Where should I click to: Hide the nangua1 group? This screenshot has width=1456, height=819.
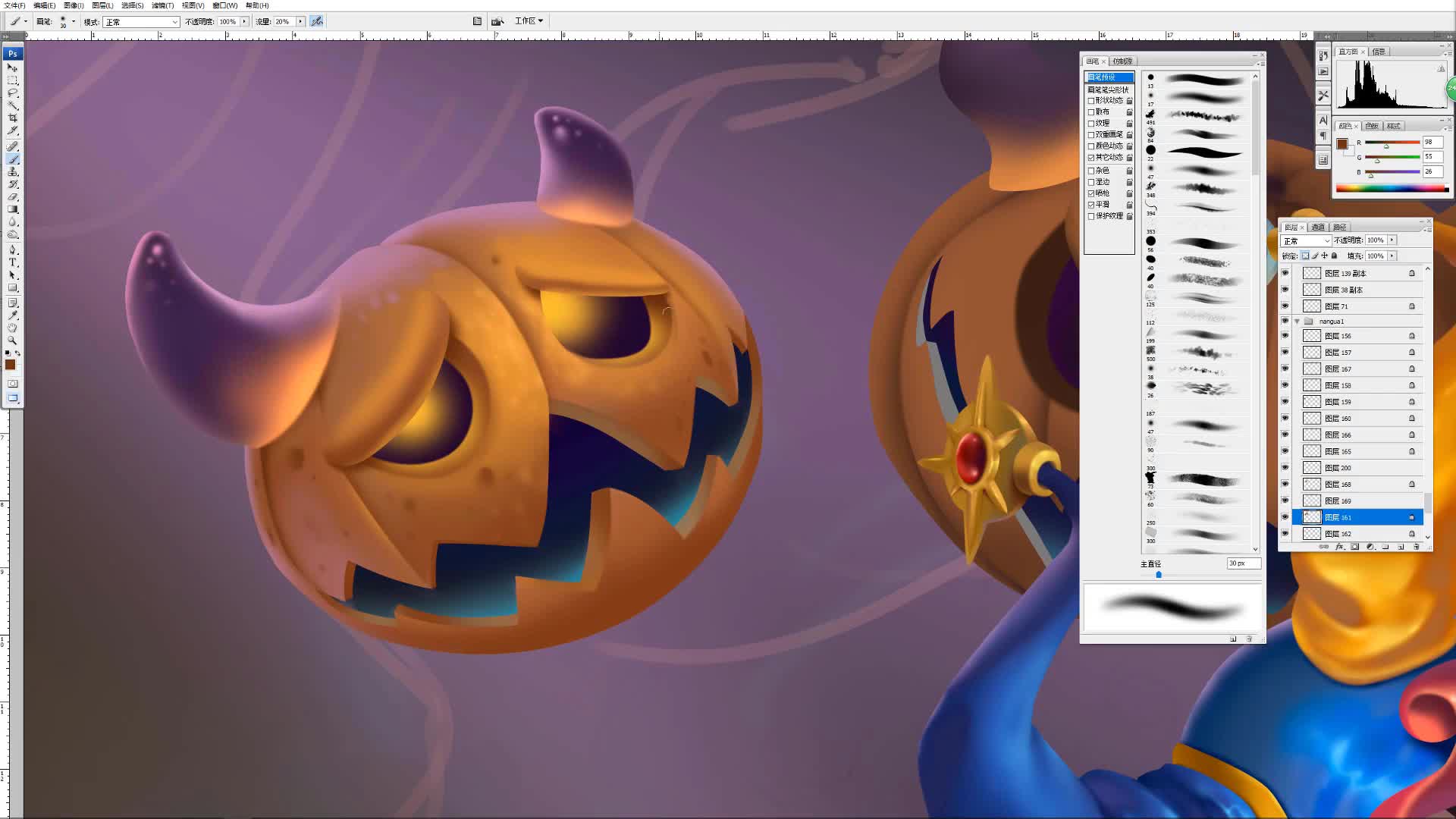point(1285,321)
